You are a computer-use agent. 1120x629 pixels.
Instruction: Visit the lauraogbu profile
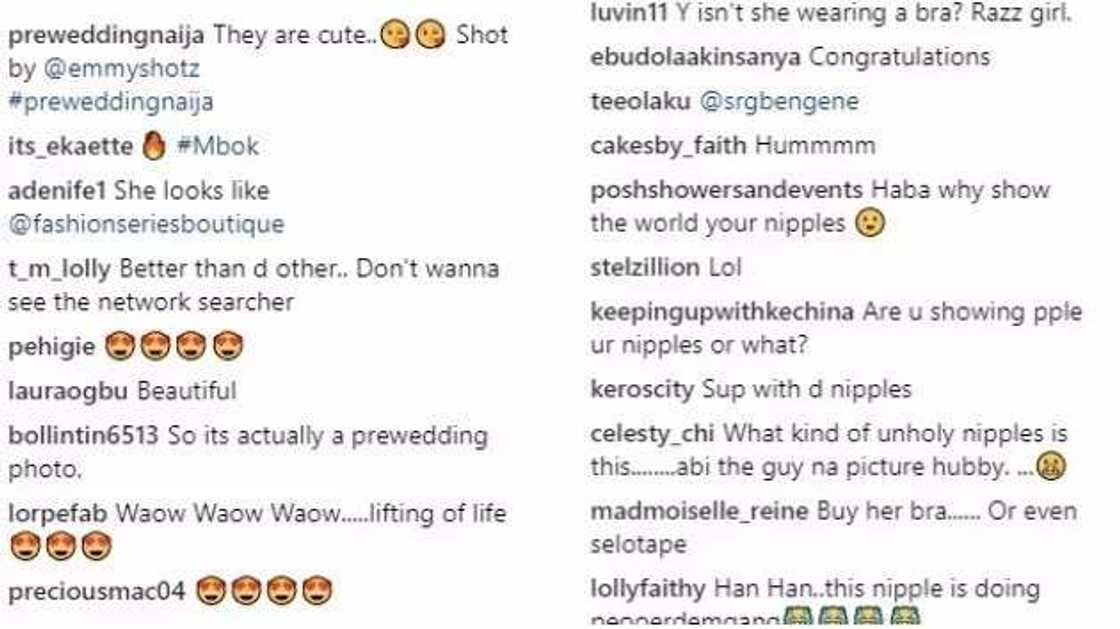click(x=68, y=391)
